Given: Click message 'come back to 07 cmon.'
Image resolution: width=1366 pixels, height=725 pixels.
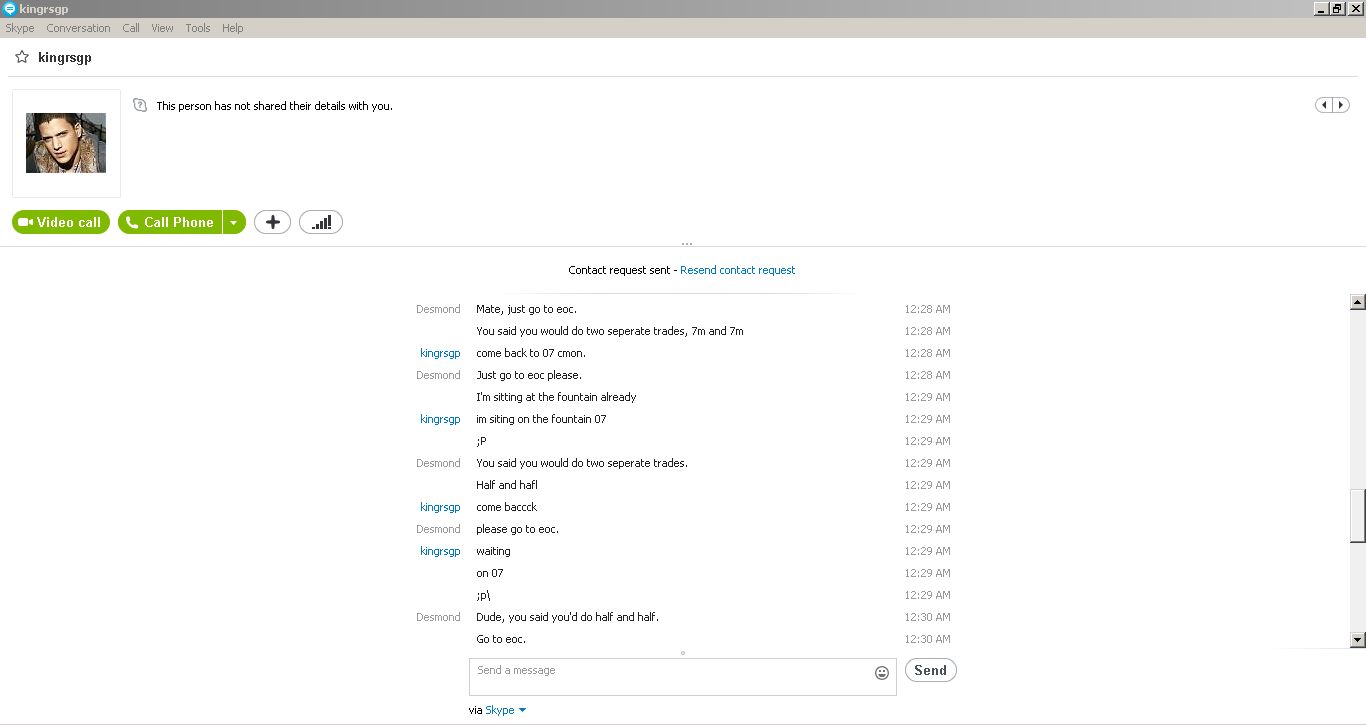Looking at the screenshot, I should pos(531,353).
